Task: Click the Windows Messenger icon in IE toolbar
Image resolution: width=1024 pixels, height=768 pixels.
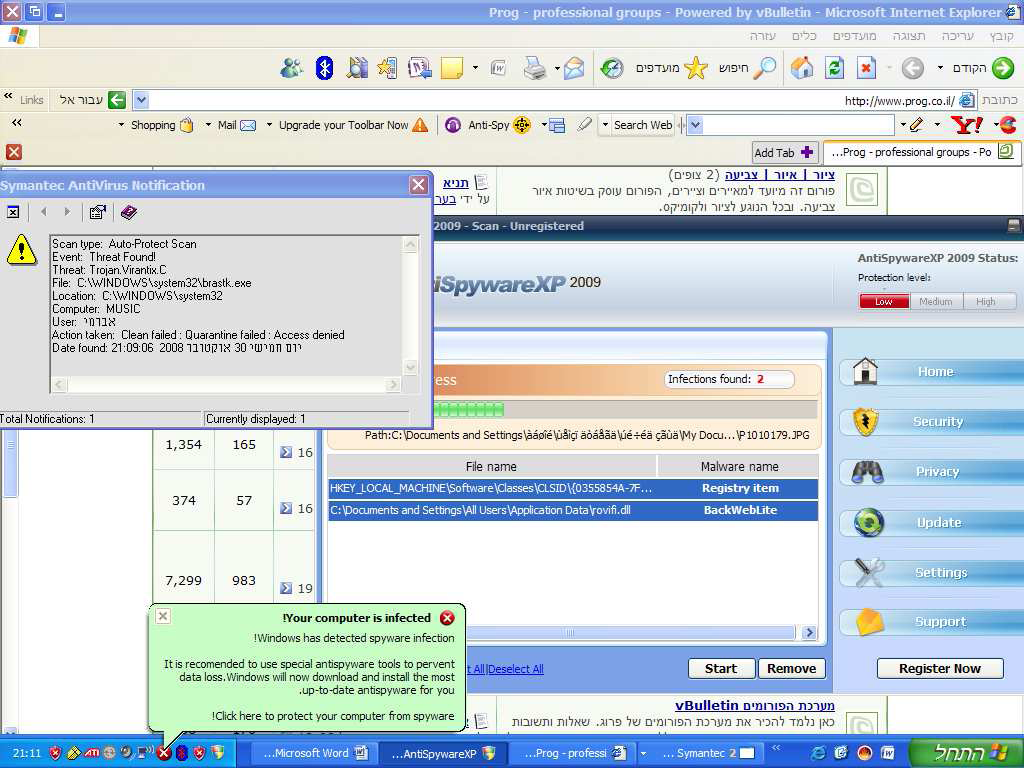Action: 291,68
